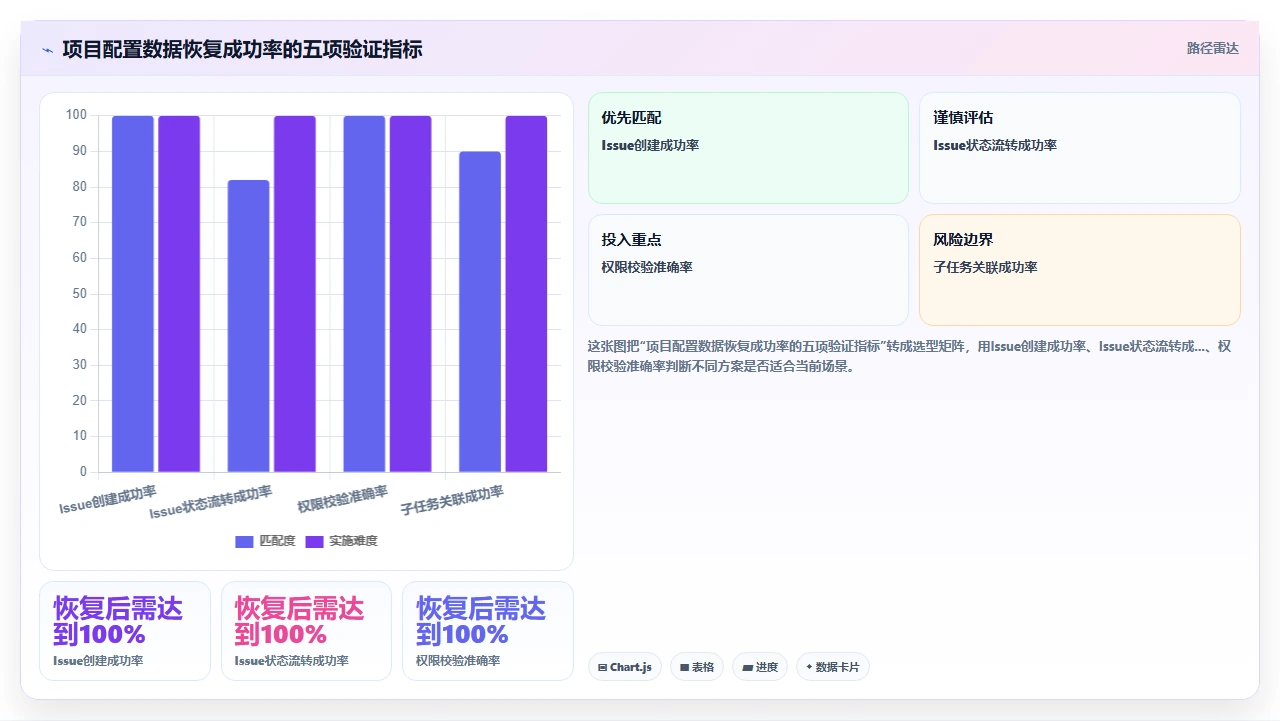Toggle the 匹配度 legend swatch

coord(245,541)
